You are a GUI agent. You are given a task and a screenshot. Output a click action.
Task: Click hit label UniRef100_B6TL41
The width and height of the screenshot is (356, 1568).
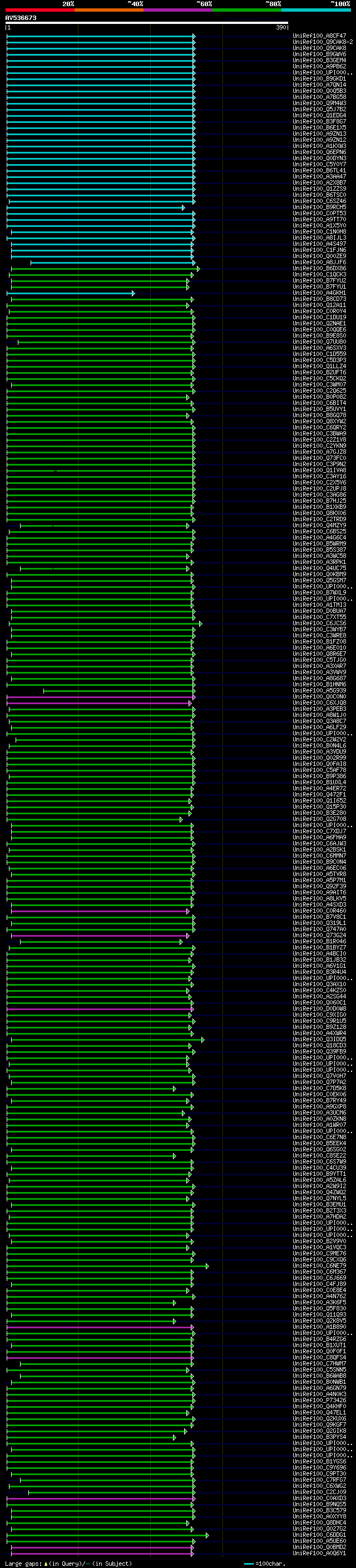319,170
